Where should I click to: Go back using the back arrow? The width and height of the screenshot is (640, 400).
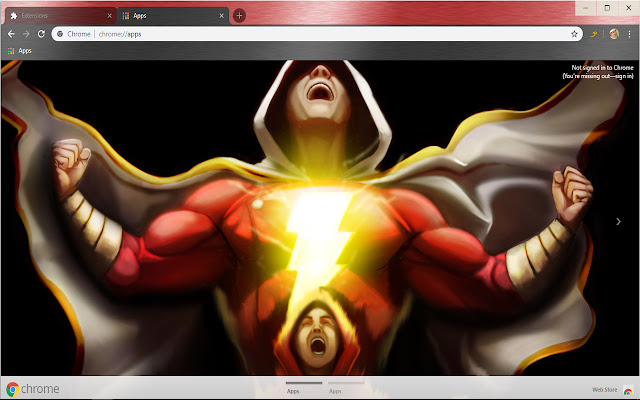pyautogui.click(x=11, y=34)
